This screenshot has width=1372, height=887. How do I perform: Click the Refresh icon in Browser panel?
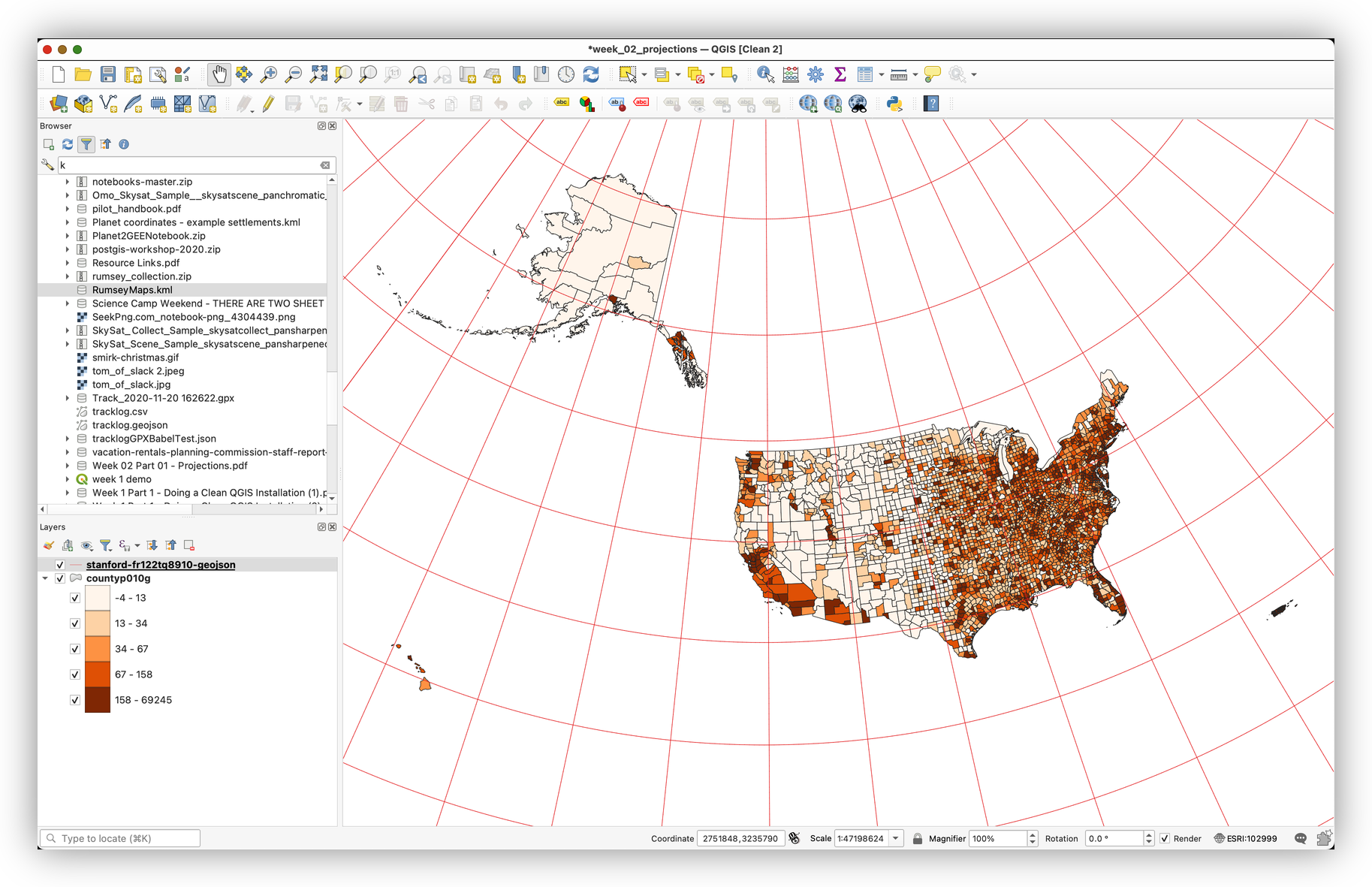click(68, 144)
